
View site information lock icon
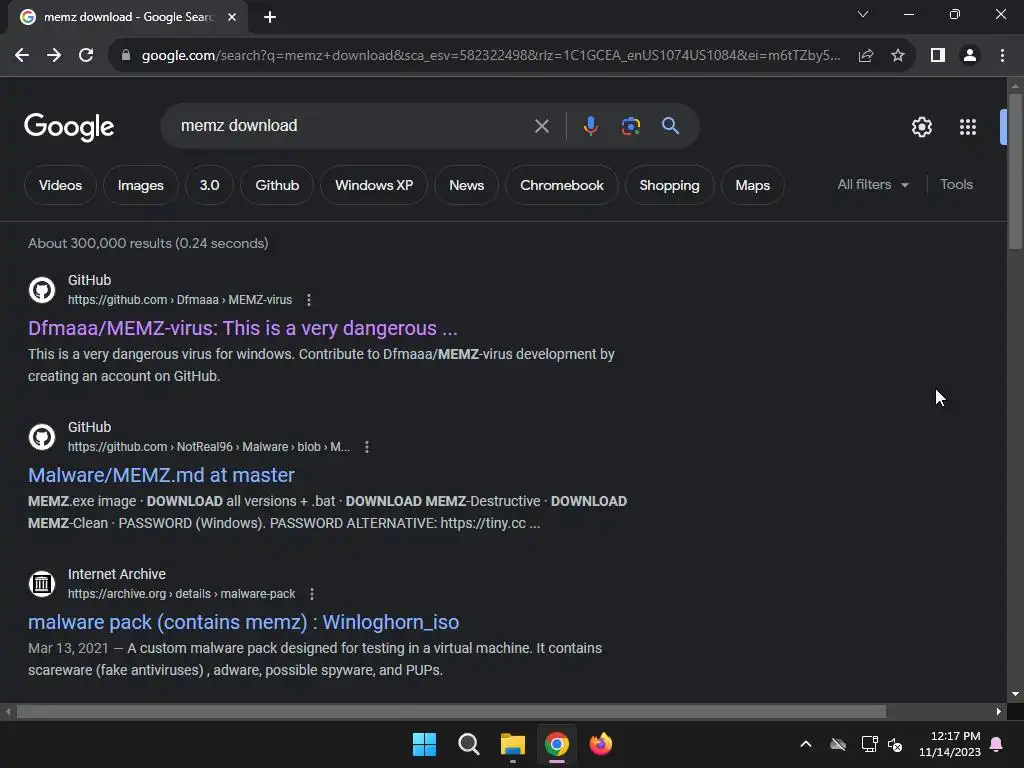click(126, 56)
